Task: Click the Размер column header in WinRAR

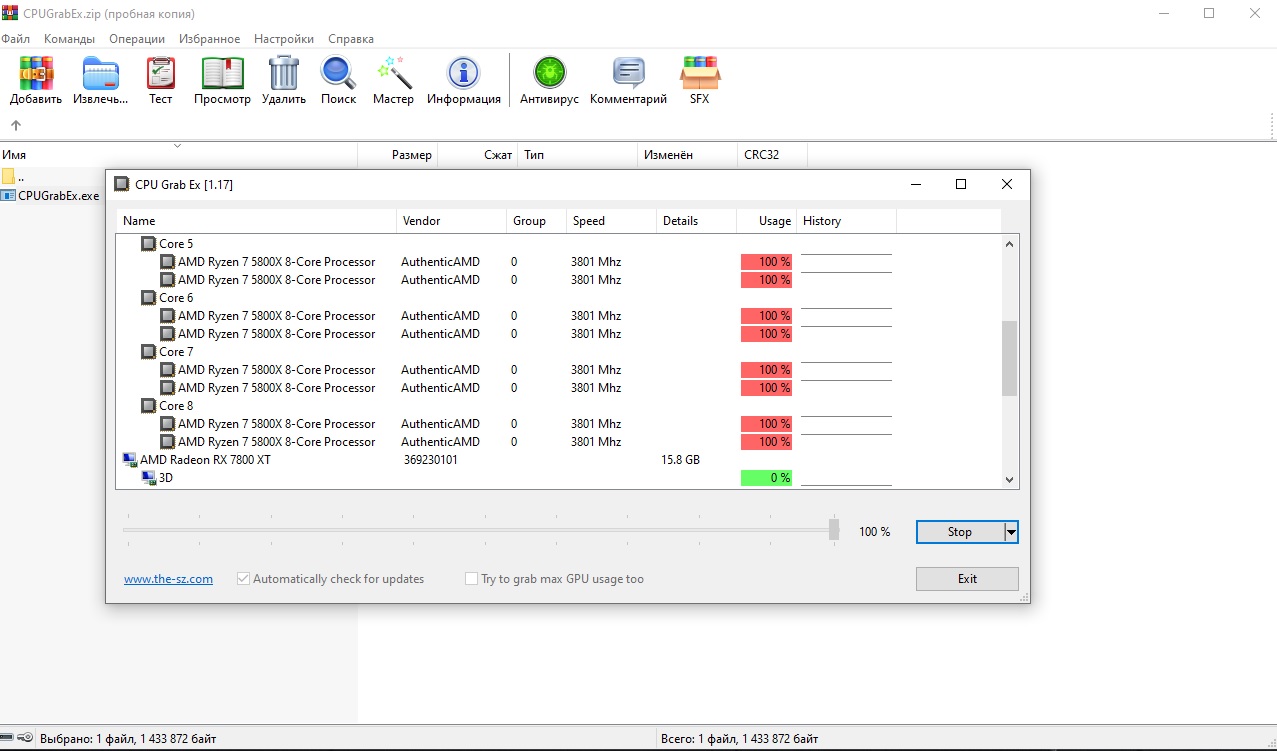Action: pyautogui.click(x=398, y=155)
